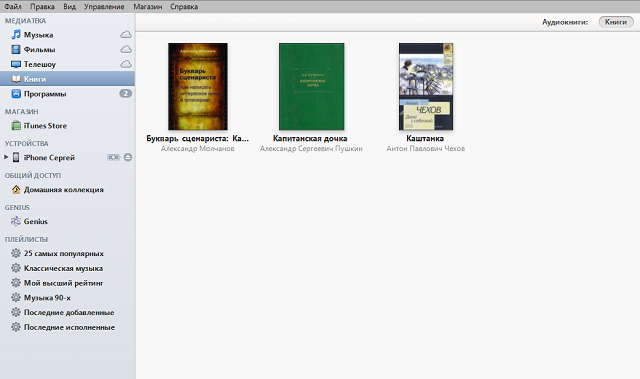Click the battery indicator beside iPhone Сергей
Screen dimensions: 640x379
pyautogui.click(x=113, y=157)
